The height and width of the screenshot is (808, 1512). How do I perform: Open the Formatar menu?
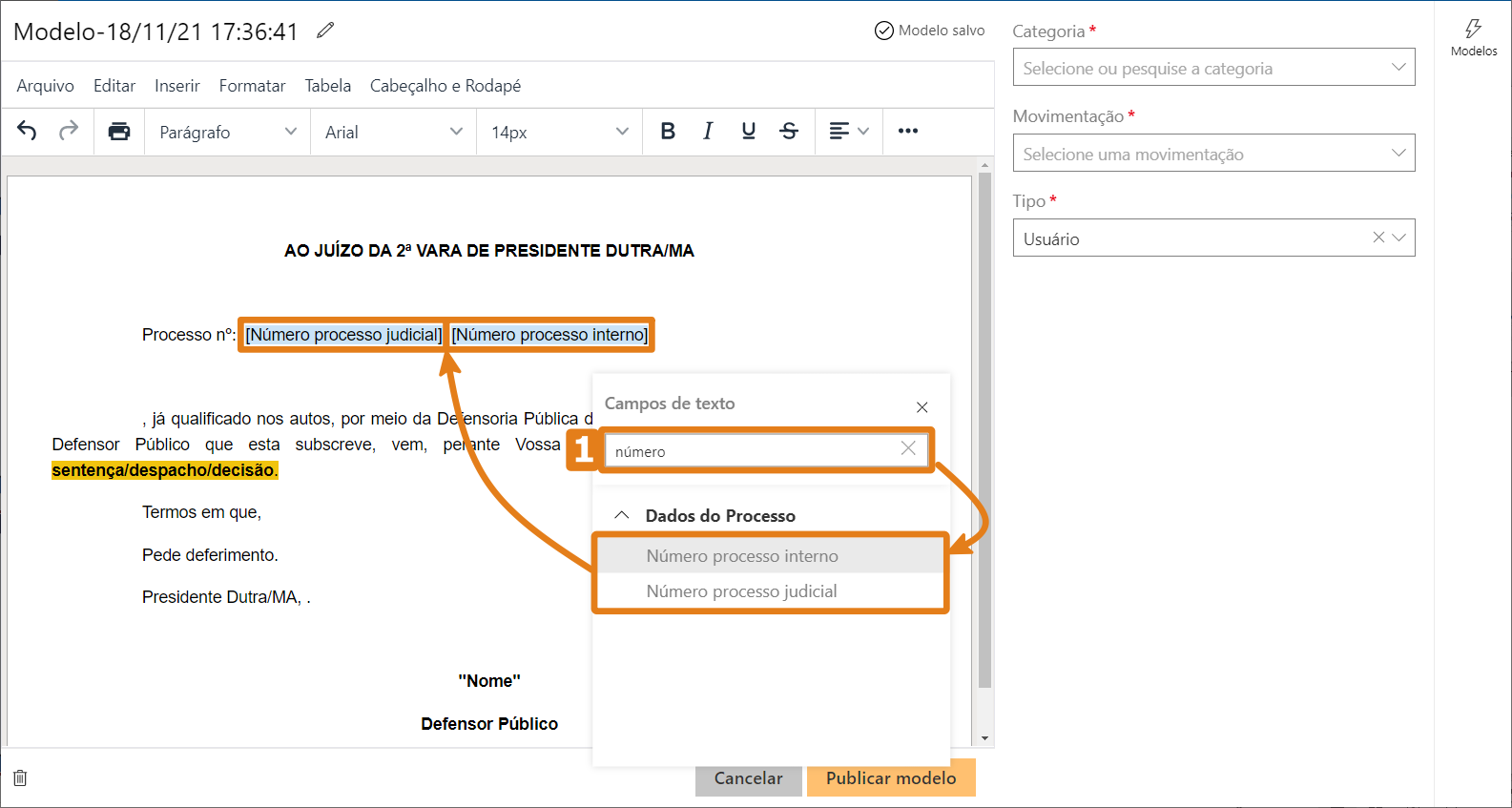pos(252,86)
